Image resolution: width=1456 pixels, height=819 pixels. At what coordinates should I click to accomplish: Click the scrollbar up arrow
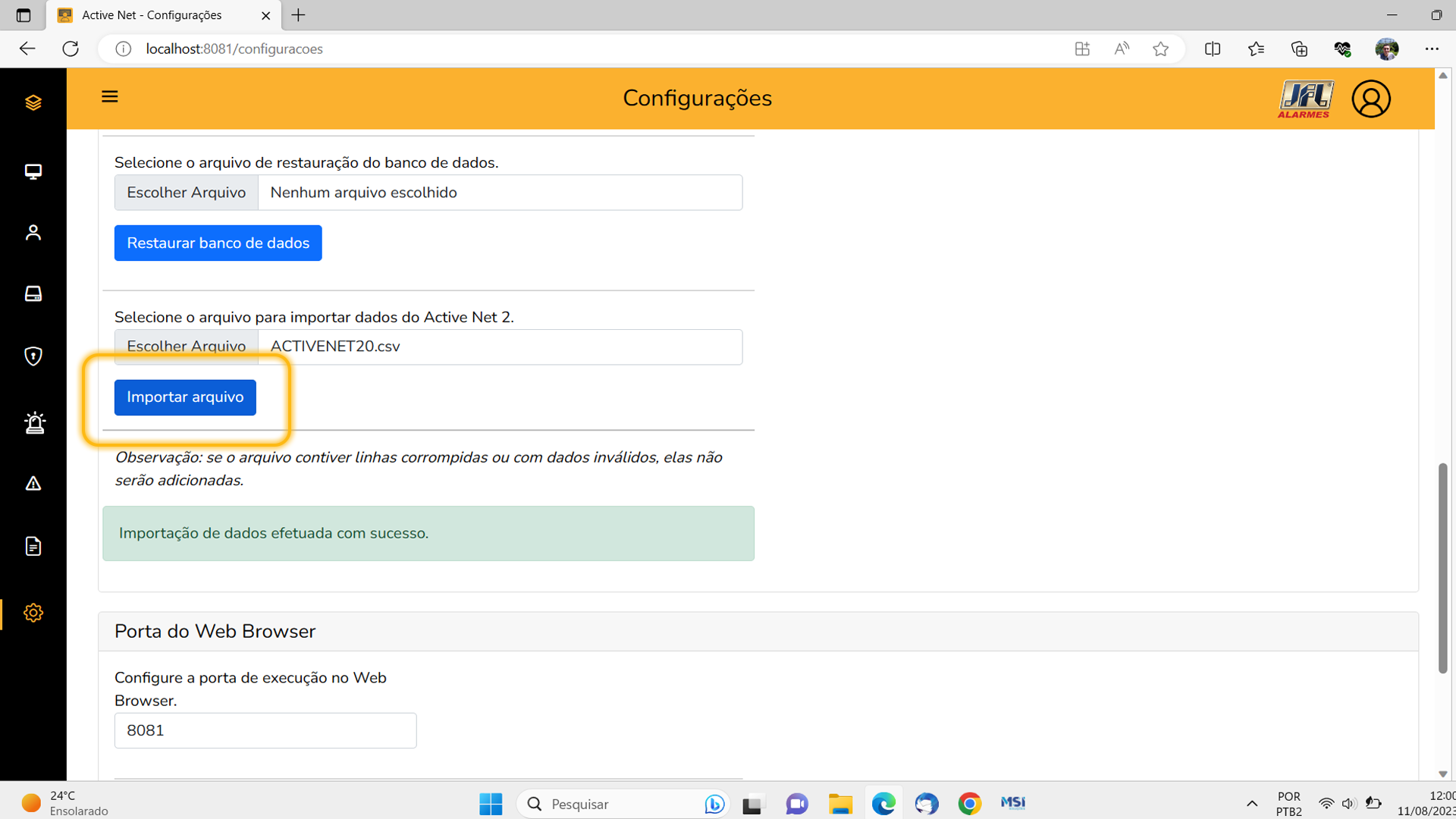(x=1442, y=75)
